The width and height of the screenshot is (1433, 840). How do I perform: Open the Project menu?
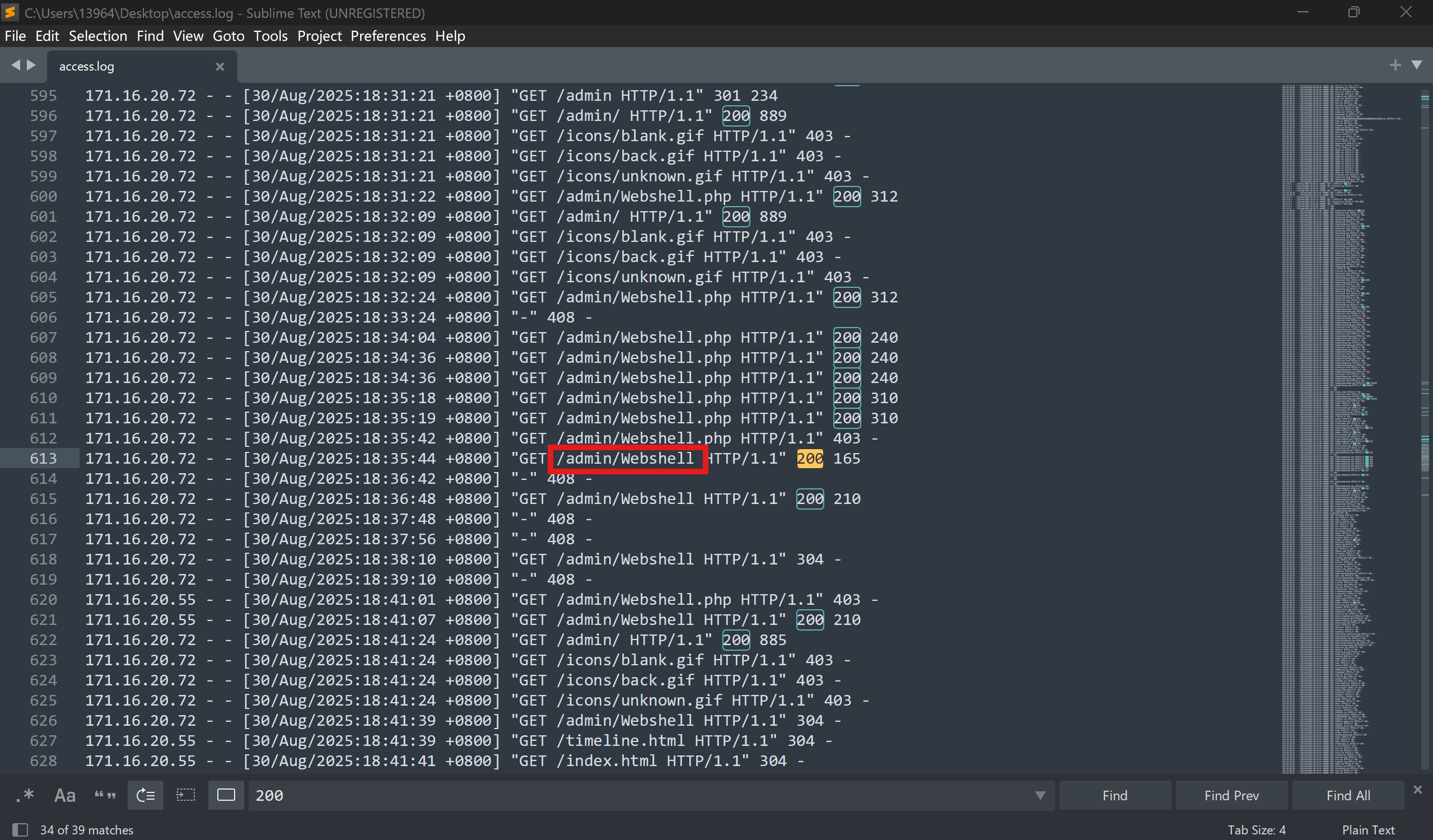[319, 36]
